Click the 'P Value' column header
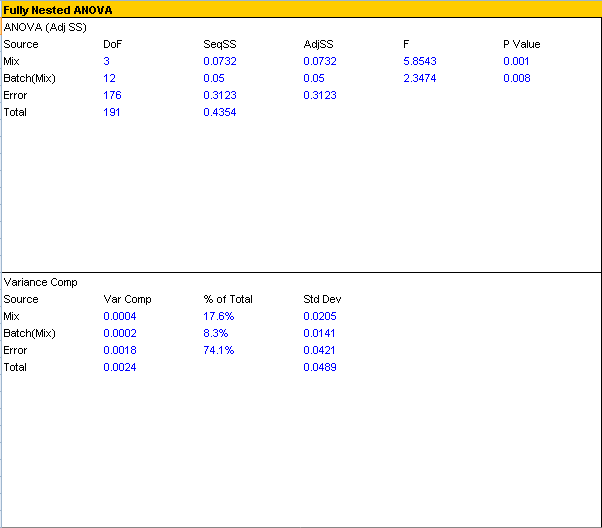This screenshot has height=528, width=602. pyautogui.click(x=522, y=44)
